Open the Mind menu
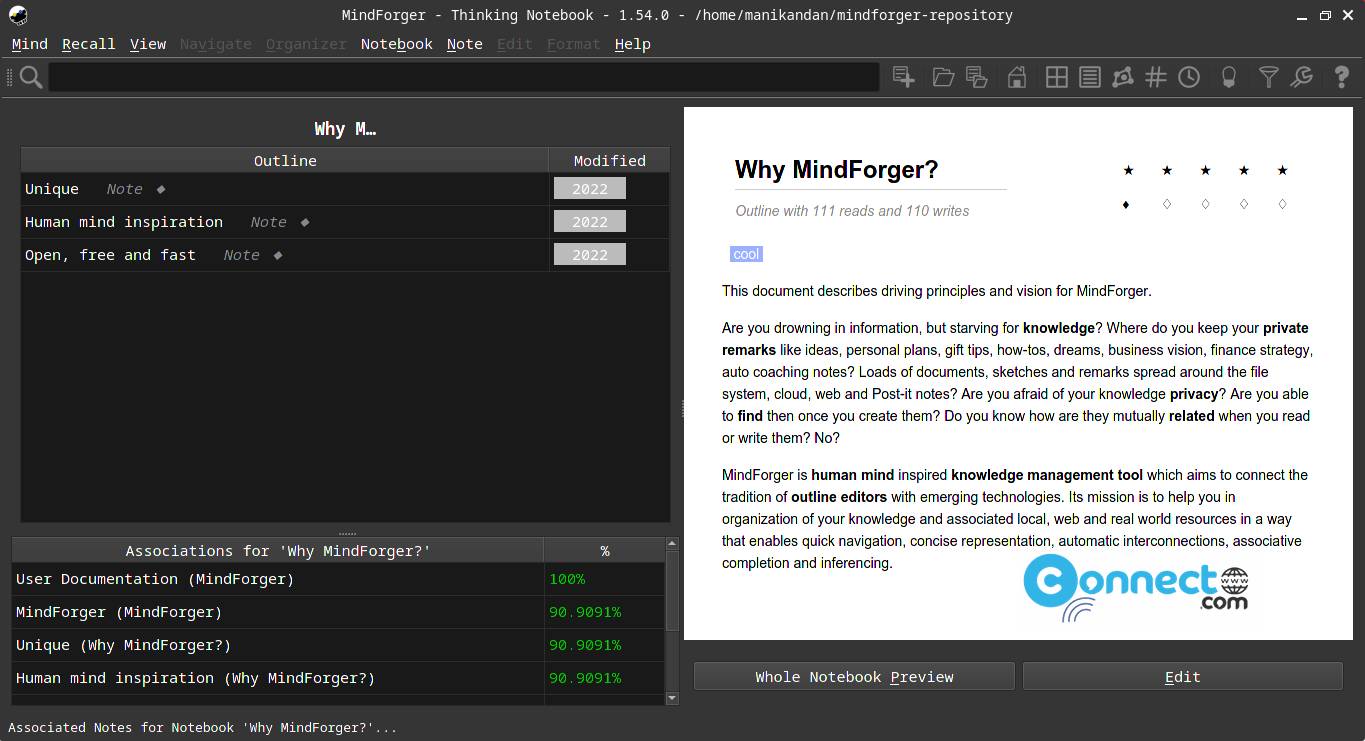 (30, 44)
